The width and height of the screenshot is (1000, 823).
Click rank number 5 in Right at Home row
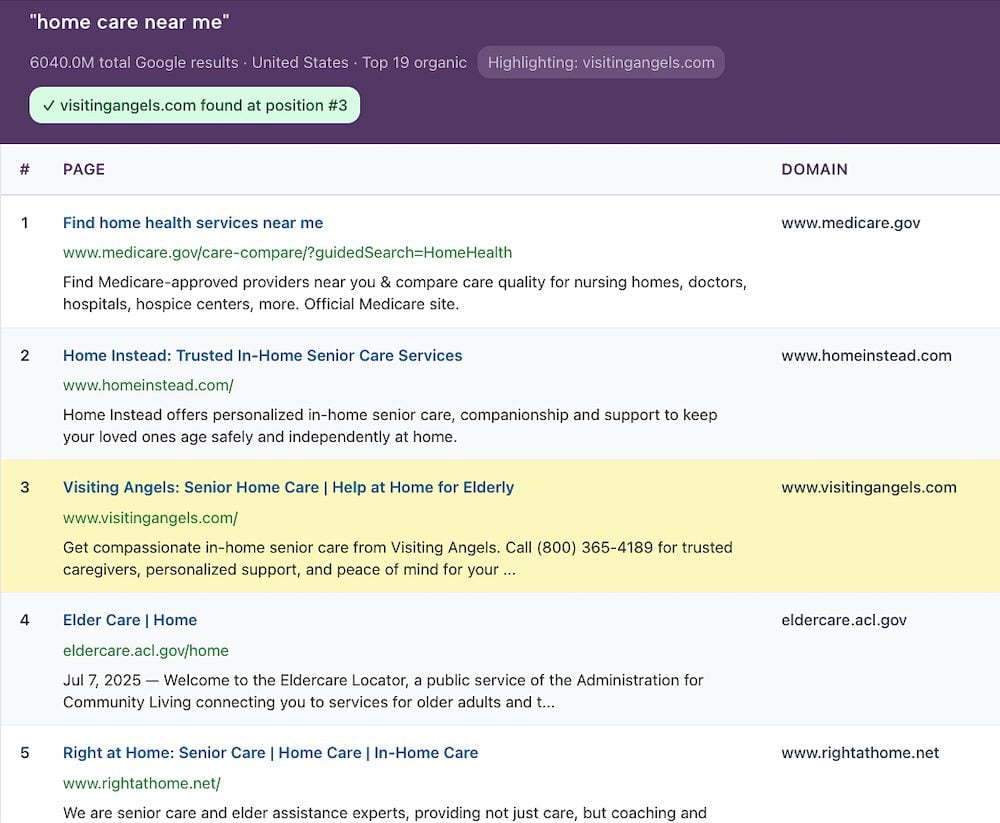point(25,753)
